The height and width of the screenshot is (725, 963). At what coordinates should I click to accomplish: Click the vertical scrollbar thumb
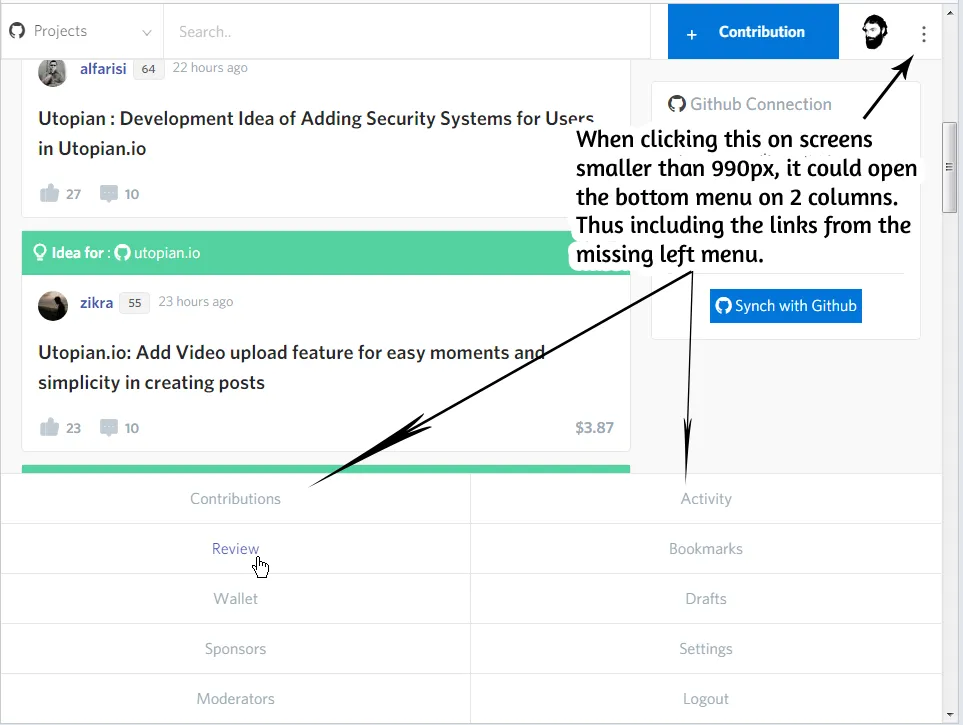click(x=949, y=167)
